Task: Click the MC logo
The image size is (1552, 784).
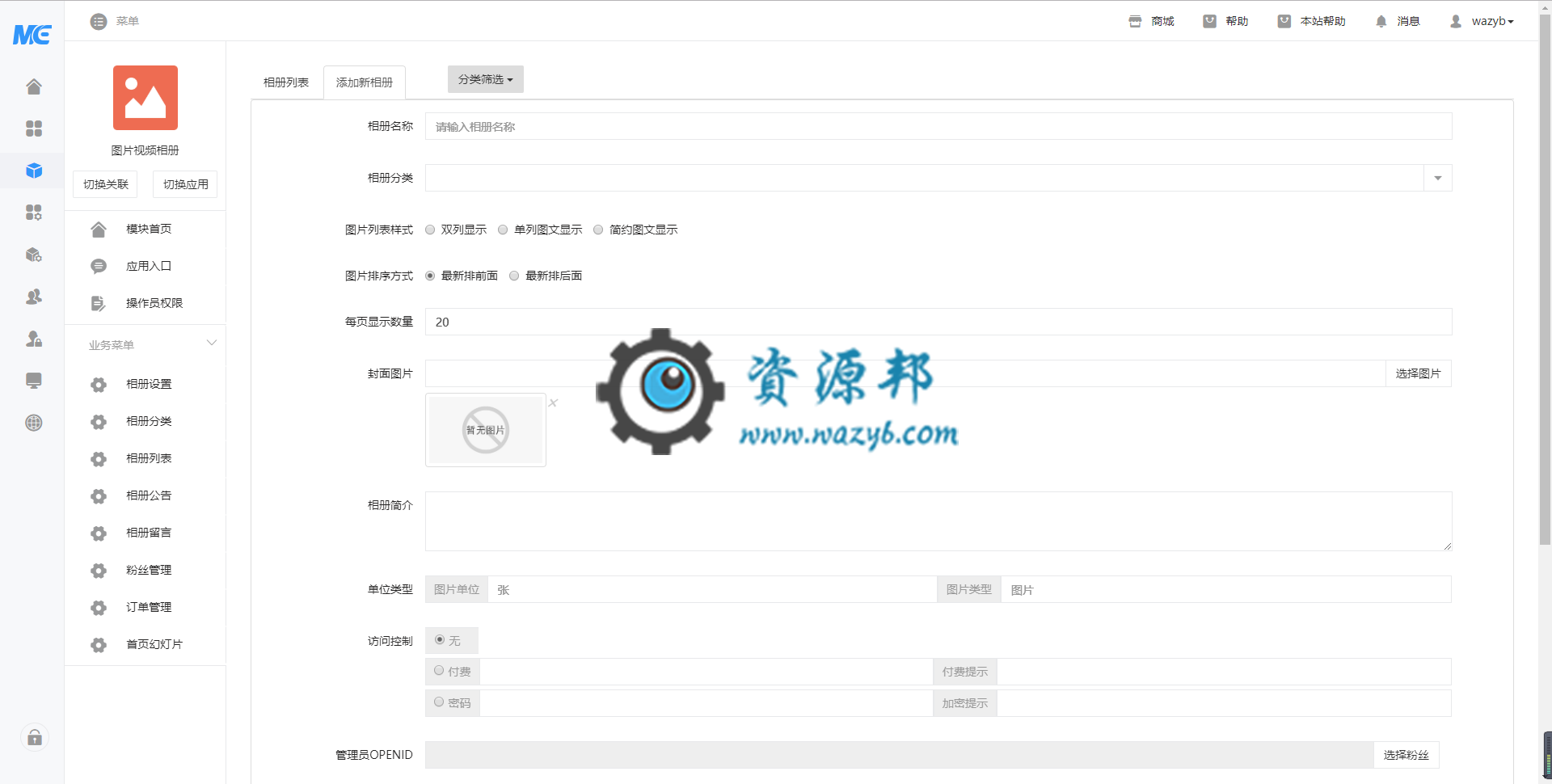Action: (x=32, y=34)
